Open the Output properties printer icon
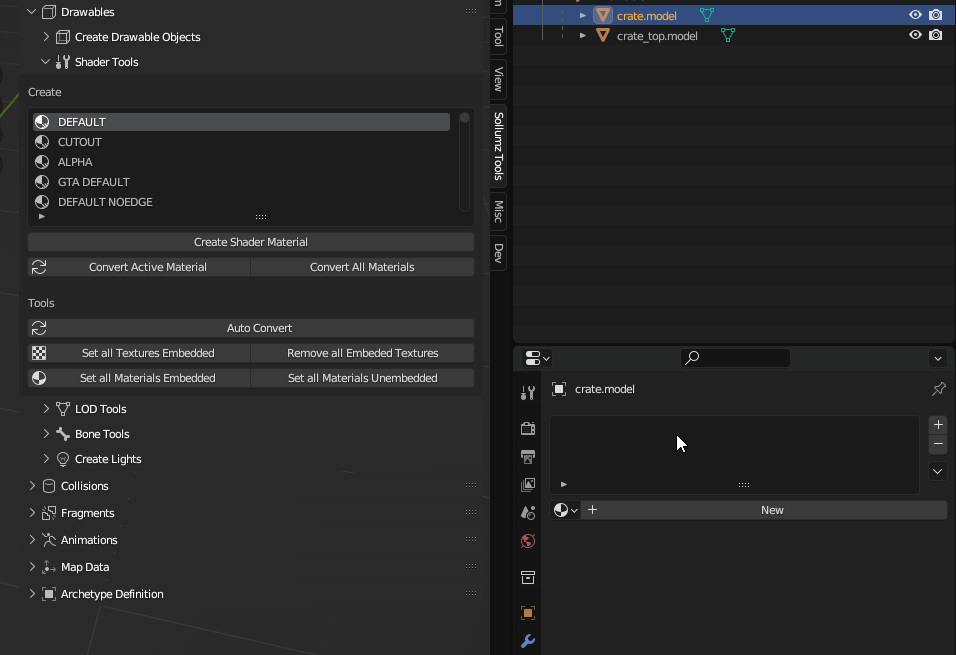Image resolution: width=956 pixels, height=655 pixels. pos(528,457)
